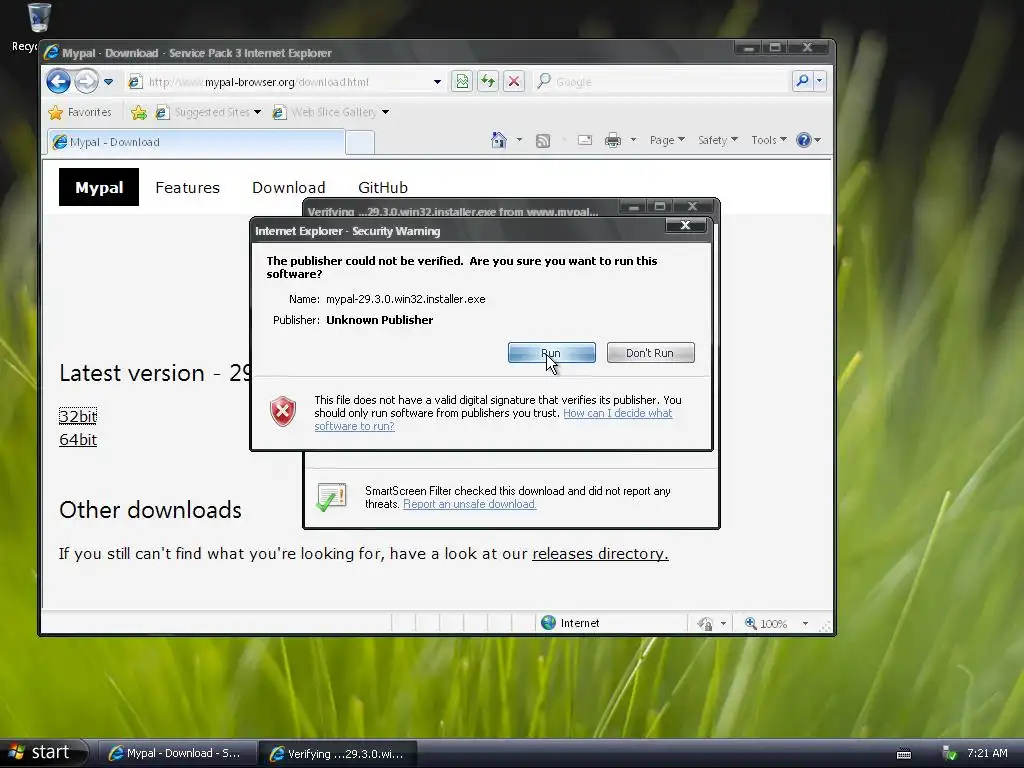Click the Home page icon
1024x768 pixels.
pos(499,140)
